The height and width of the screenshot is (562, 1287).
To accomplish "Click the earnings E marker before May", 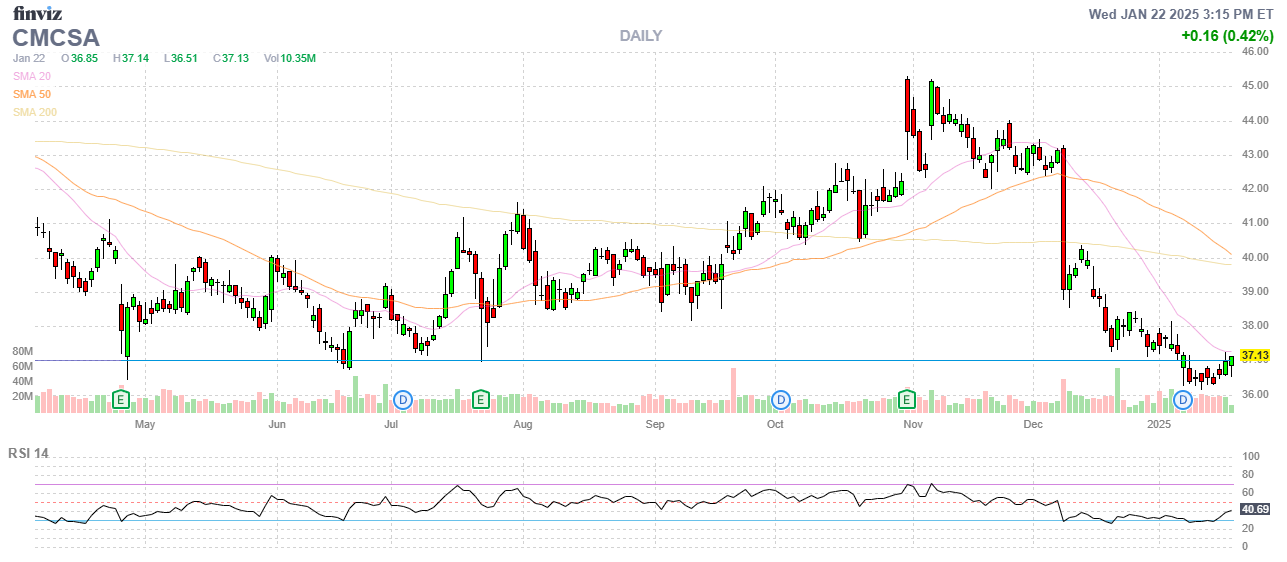I will click(121, 400).
